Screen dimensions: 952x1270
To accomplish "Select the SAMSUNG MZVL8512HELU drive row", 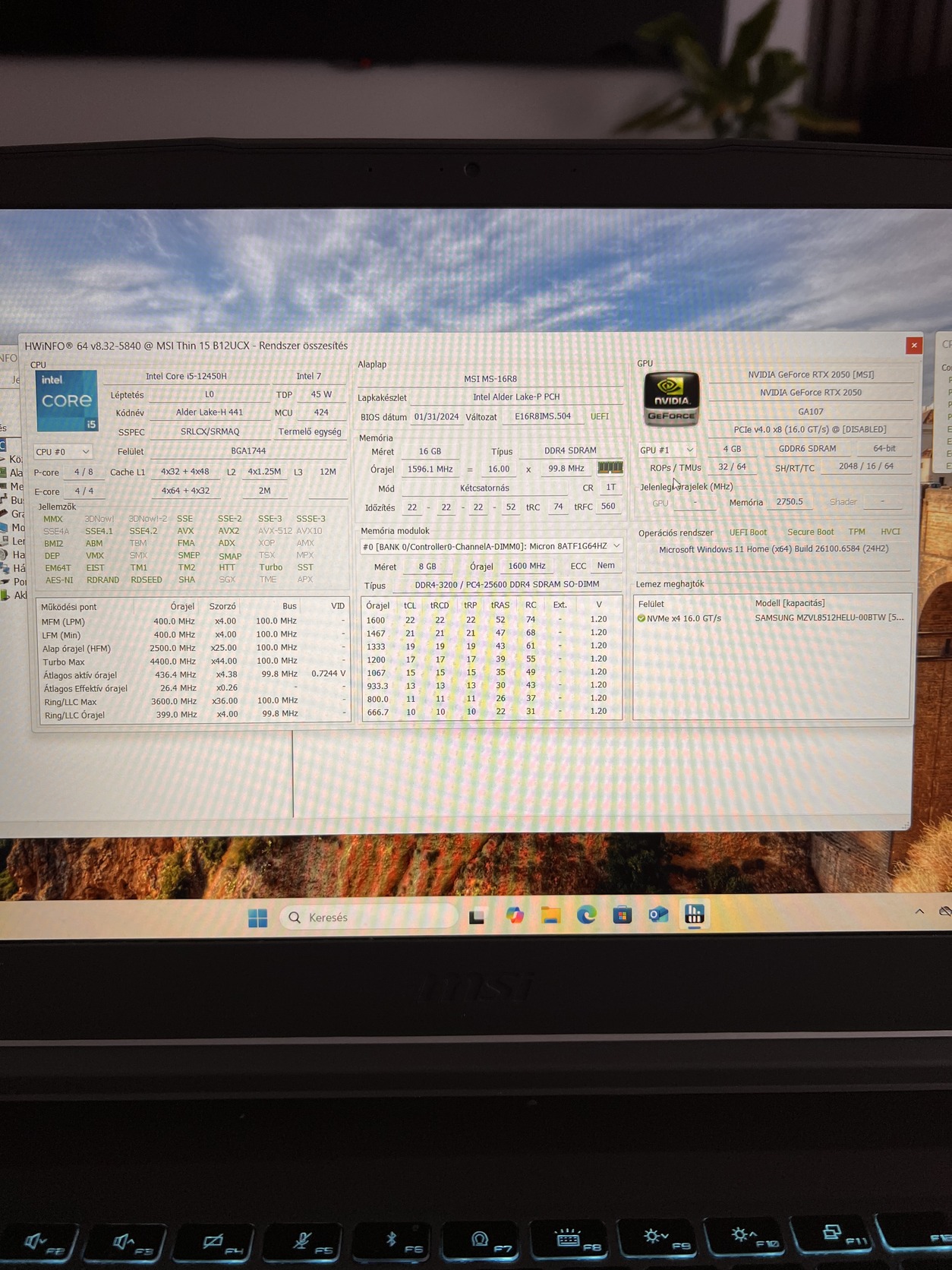I will coord(771,618).
